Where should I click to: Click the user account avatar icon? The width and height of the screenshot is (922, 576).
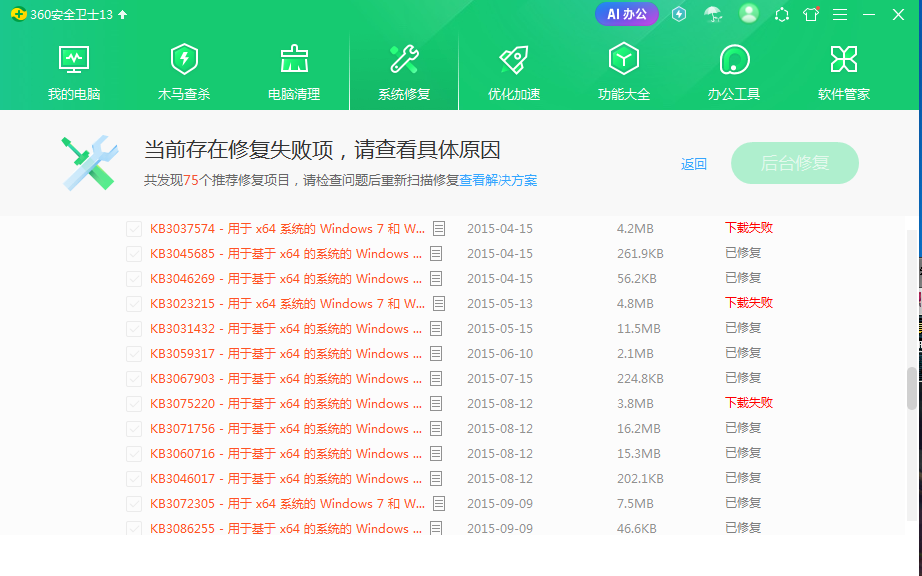point(748,14)
